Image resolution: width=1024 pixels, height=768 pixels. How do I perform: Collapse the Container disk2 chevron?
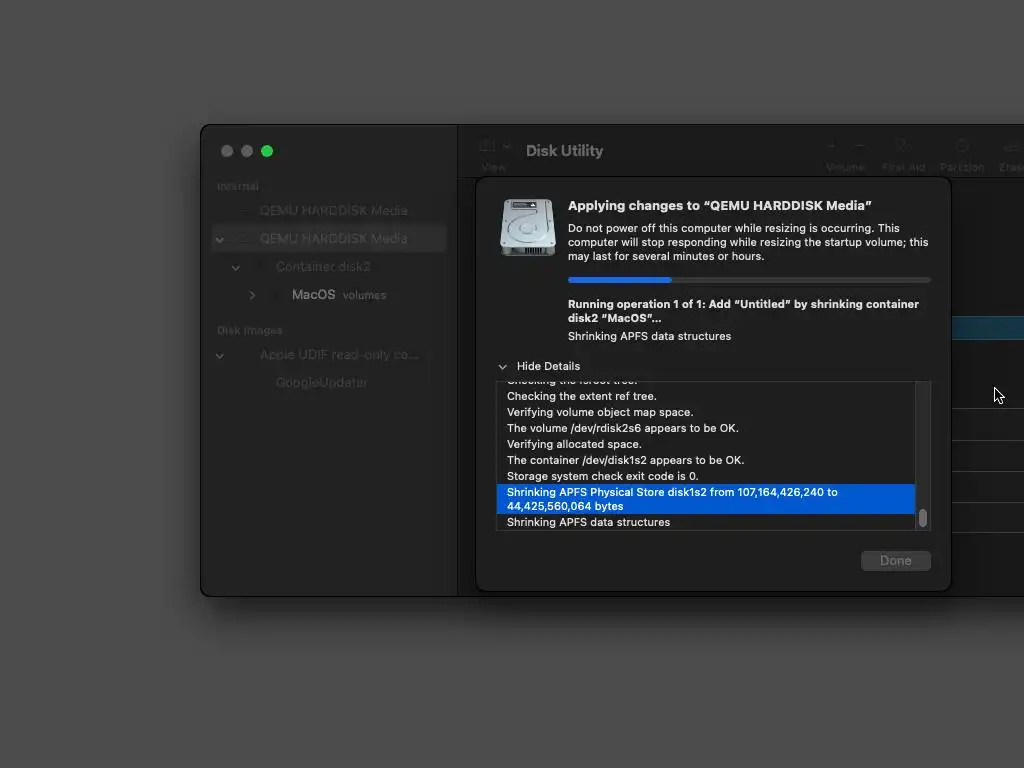pos(236,267)
